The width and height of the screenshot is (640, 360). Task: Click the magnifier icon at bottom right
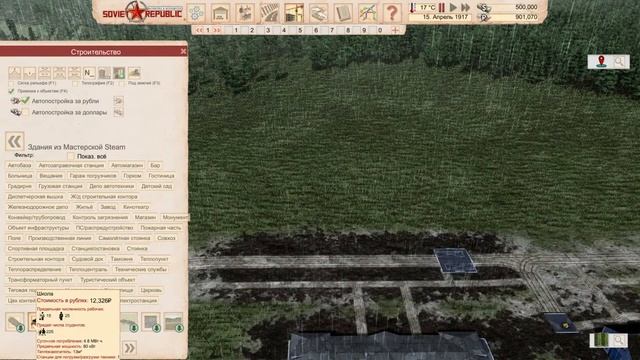[619, 340]
